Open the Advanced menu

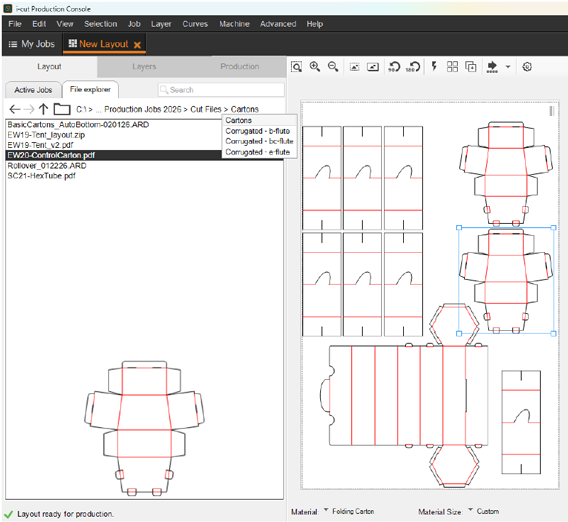(278, 24)
